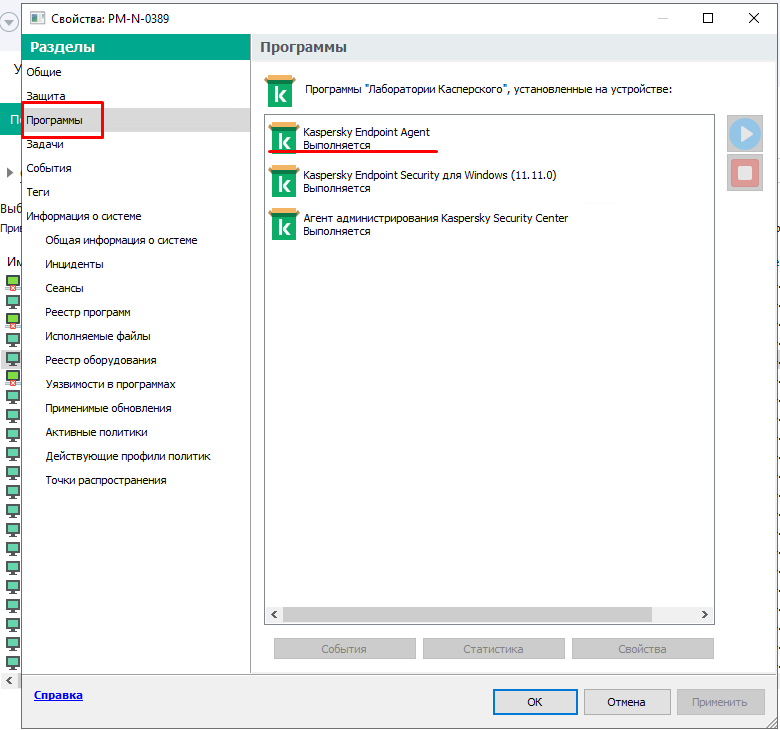
Task: Click the Kaspersky Endpoint Agent icon
Action: point(284,138)
